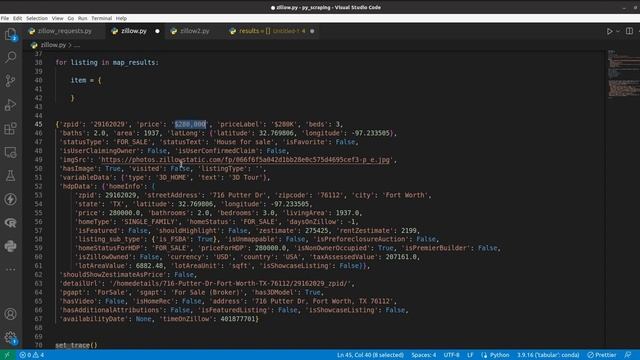Open the Accounts icon
640x360 pixels.
tap(11, 314)
